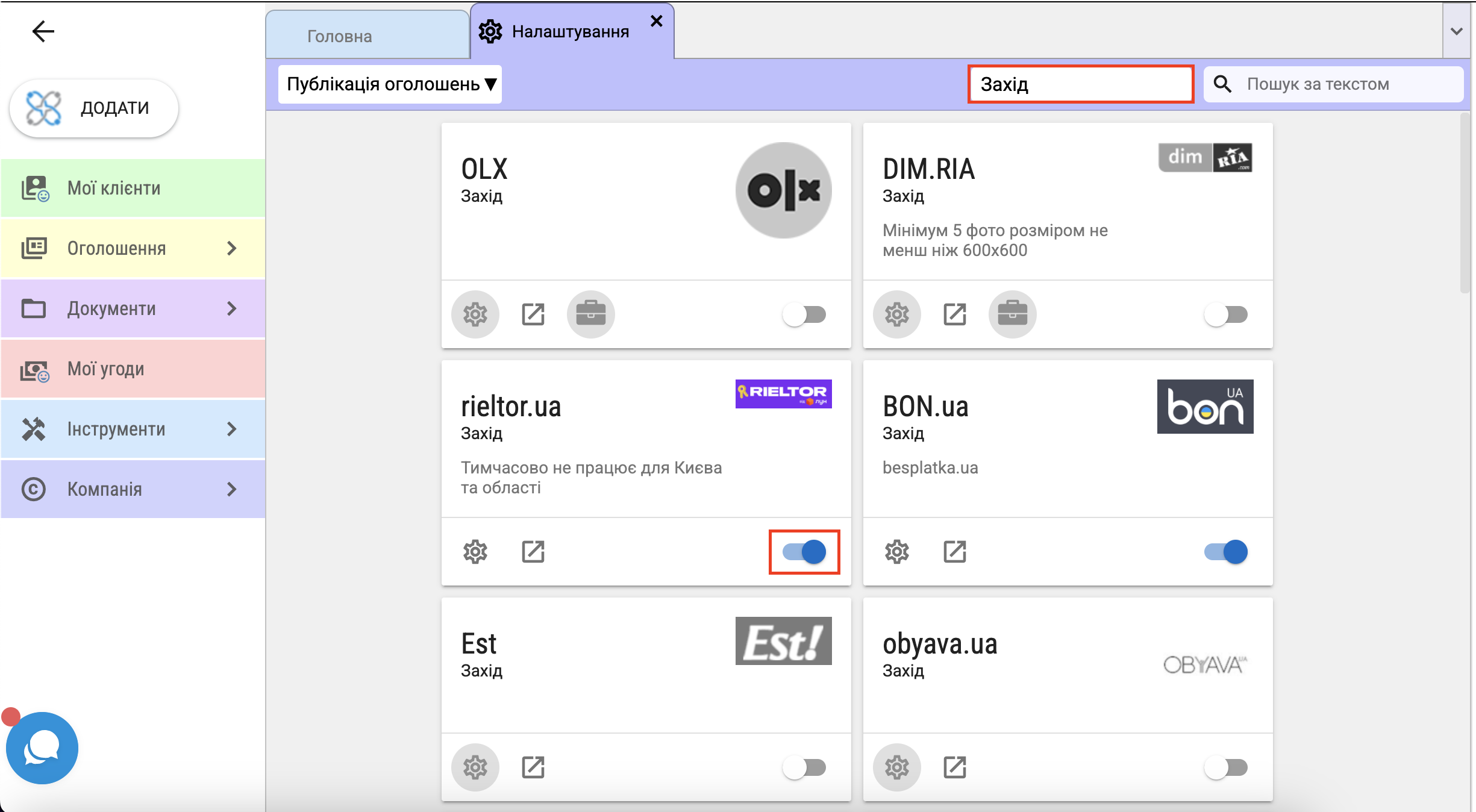The height and width of the screenshot is (812, 1476).
Task: Open BON.ua external link icon
Action: (x=955, y=552)
